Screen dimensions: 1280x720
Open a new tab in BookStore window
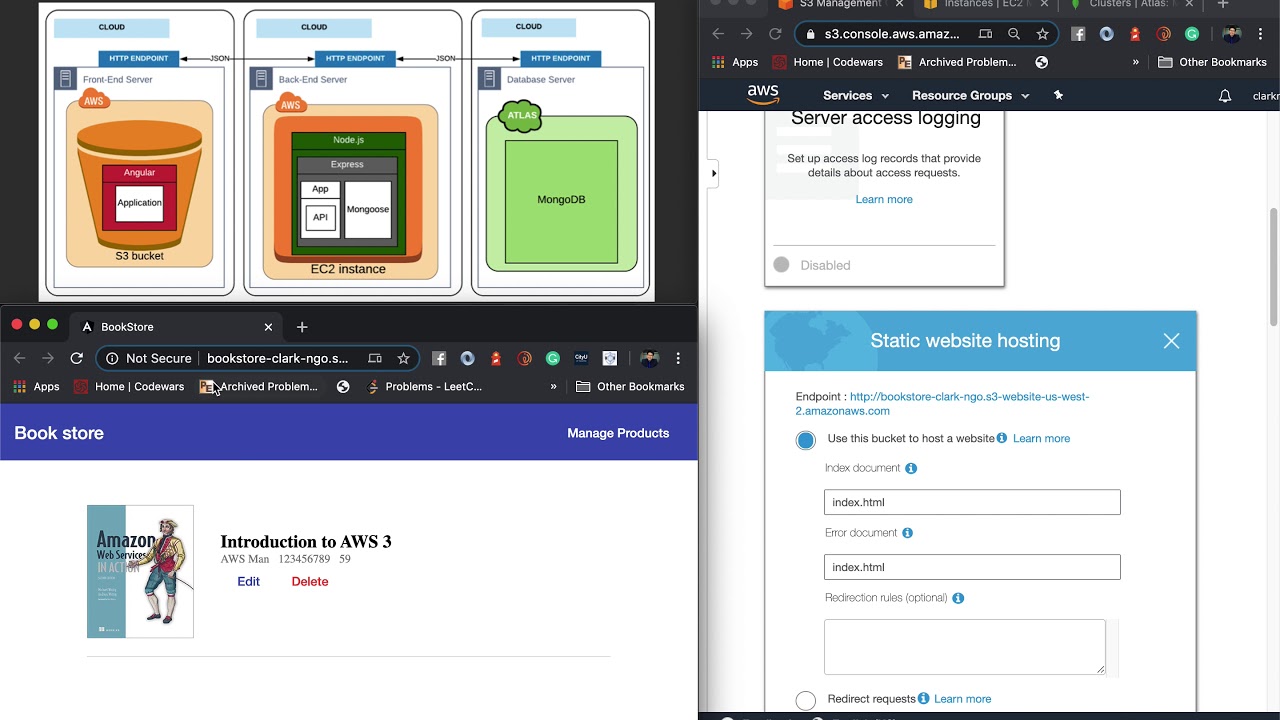(302, 327)
